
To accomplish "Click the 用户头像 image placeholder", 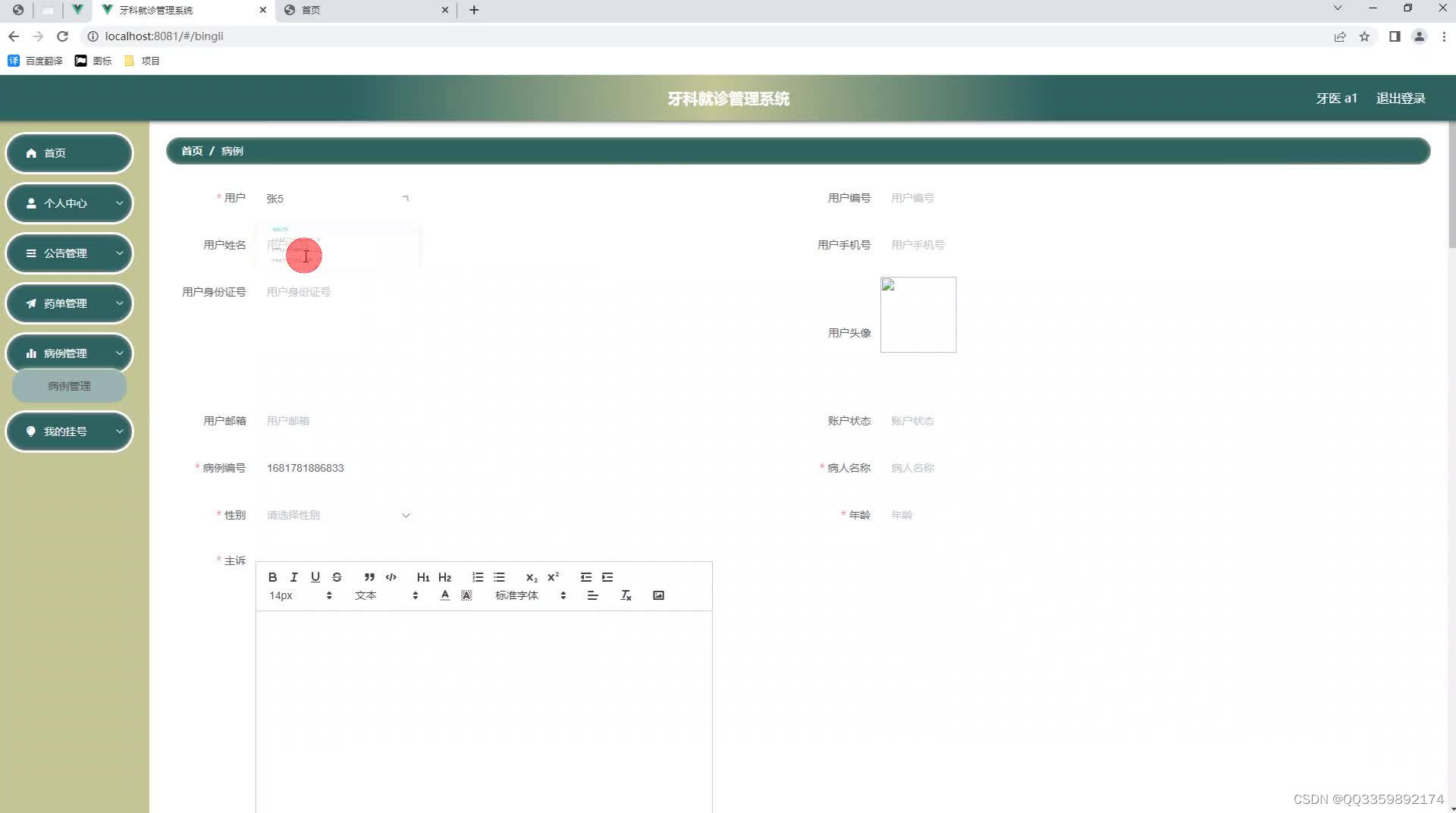I will point(918,315).
